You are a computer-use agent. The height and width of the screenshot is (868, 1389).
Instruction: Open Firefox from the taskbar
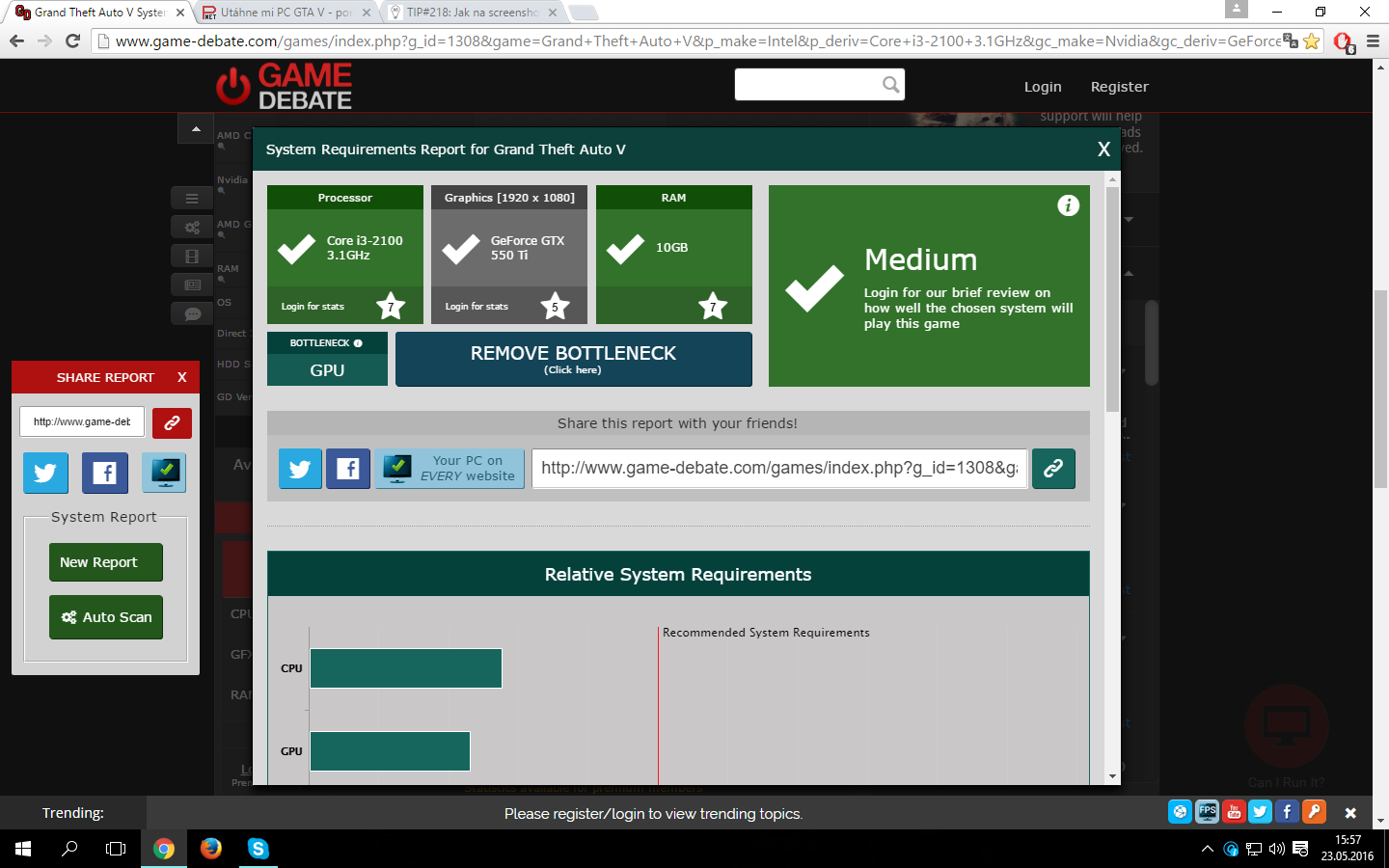[211, 849]
